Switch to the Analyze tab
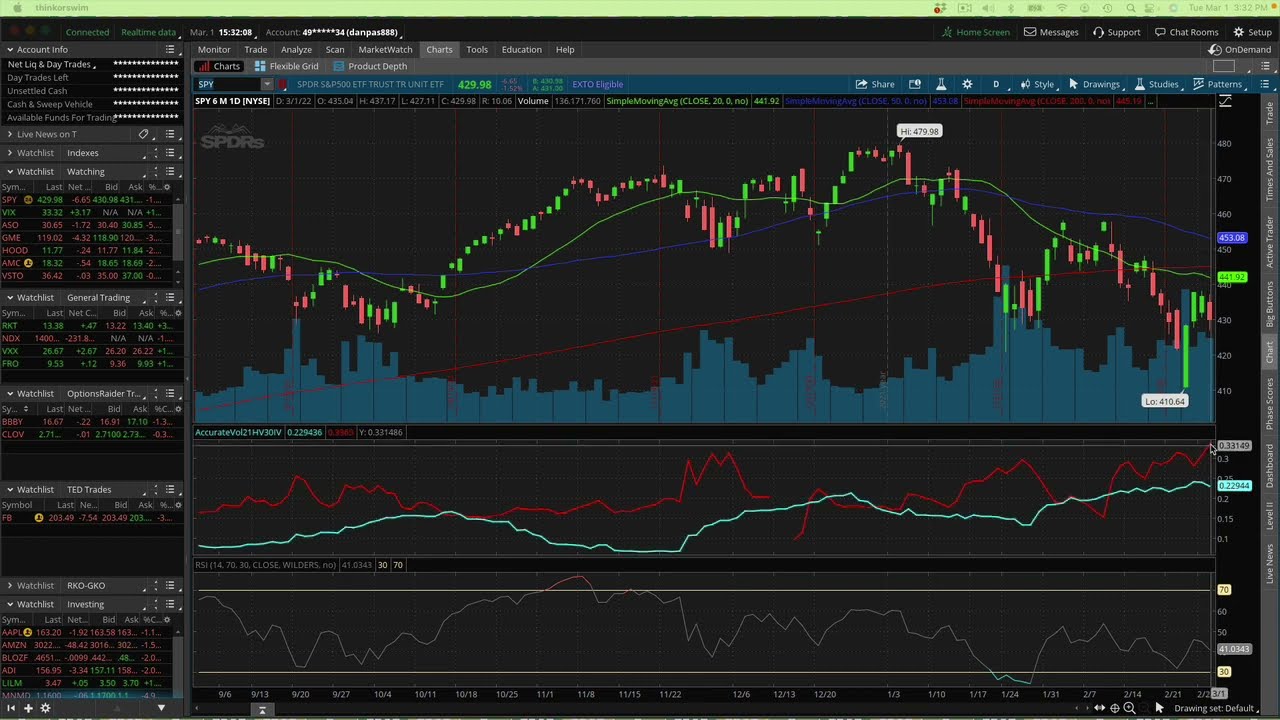The image size is (1280, 720). pos(296,49)
